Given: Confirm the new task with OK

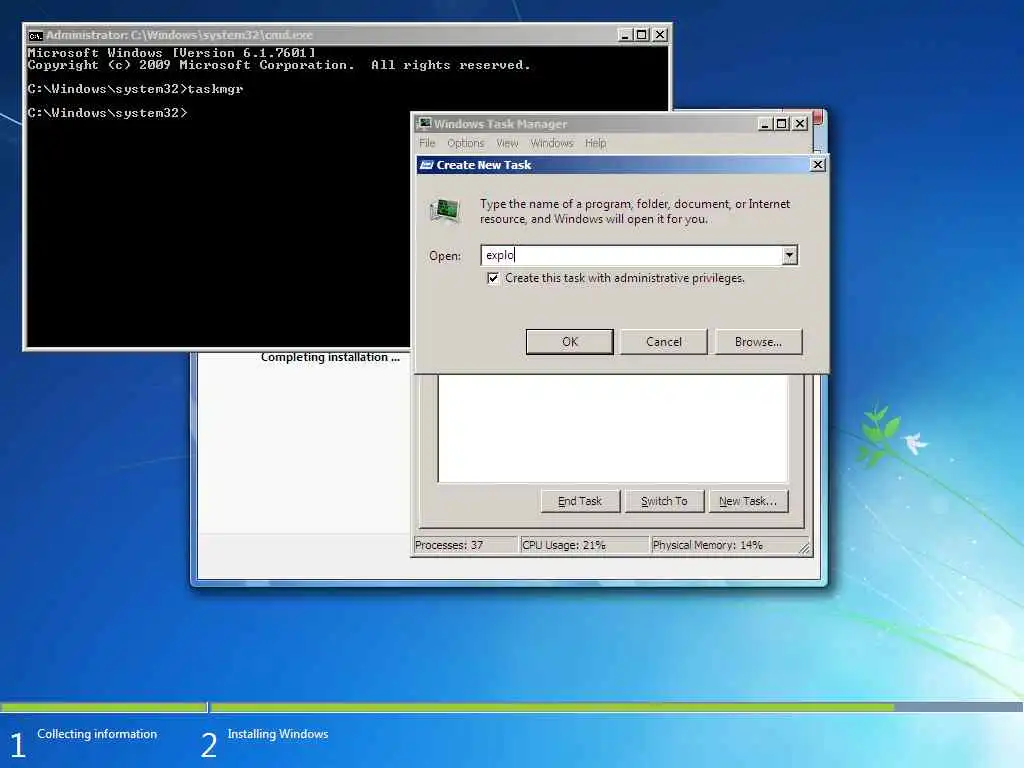Looking at the screenshot, I should (x=569, y=342).
